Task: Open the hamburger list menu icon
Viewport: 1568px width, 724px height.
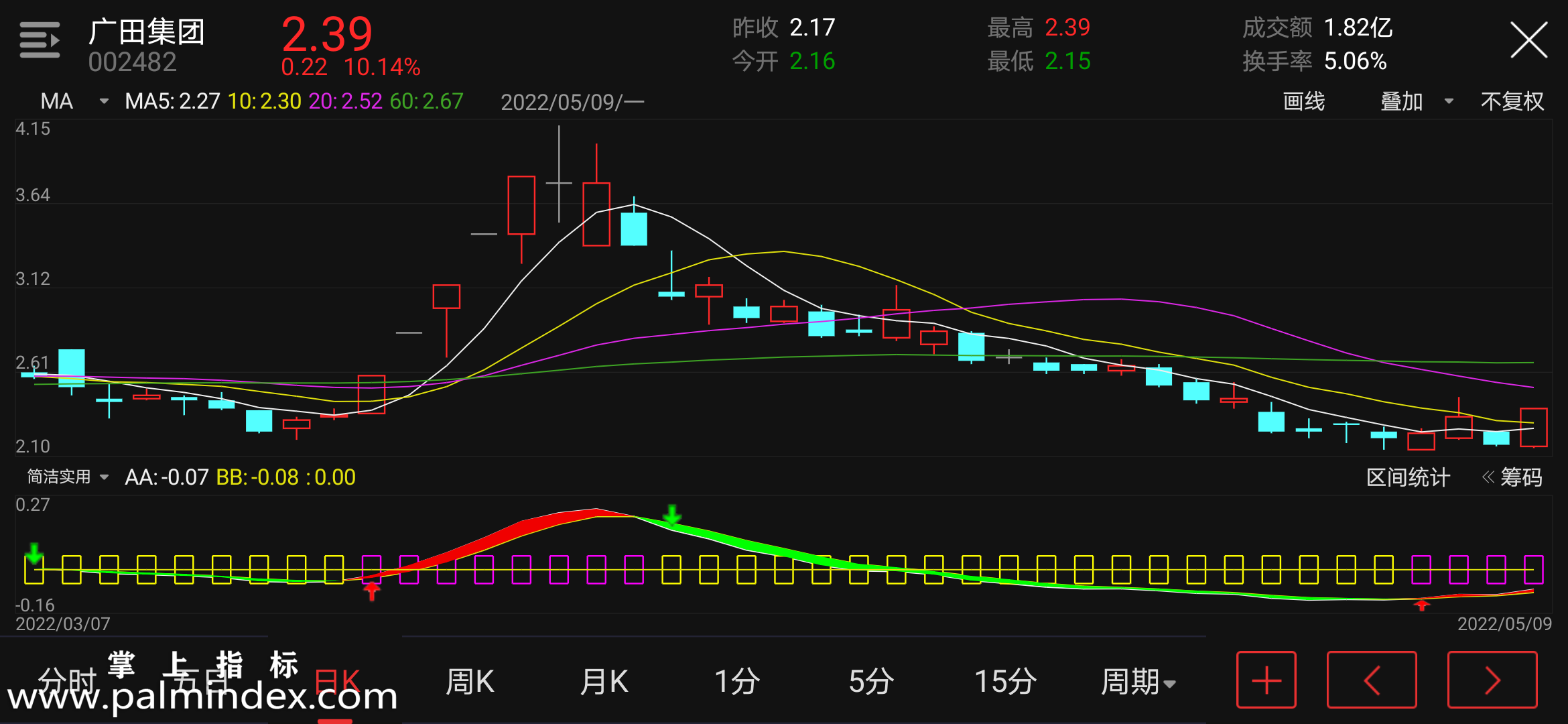Action: tap(40, 40)
